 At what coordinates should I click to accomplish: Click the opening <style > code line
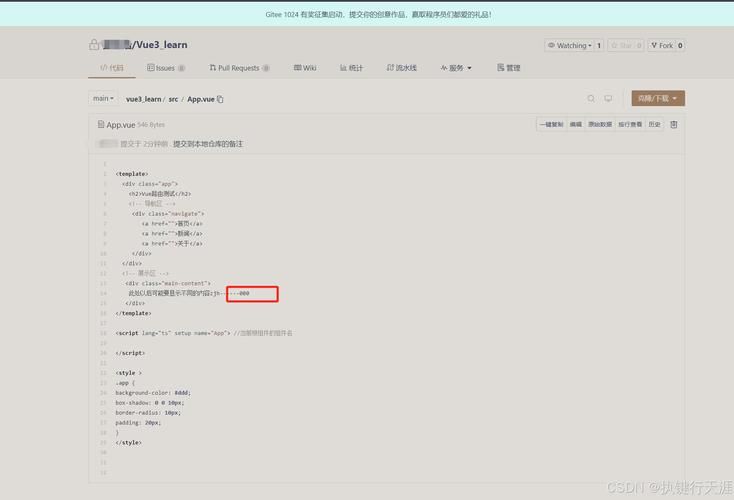point(128,373)
